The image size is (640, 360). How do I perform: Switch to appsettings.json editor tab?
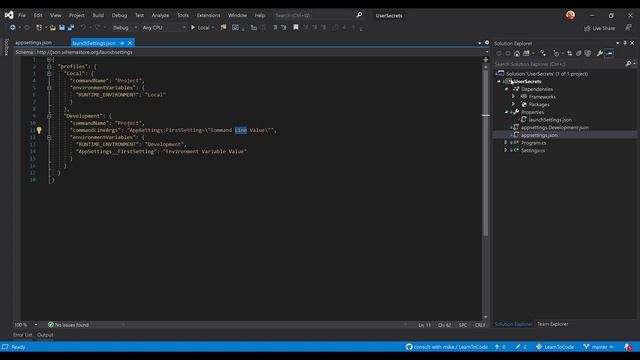[33, 42]
